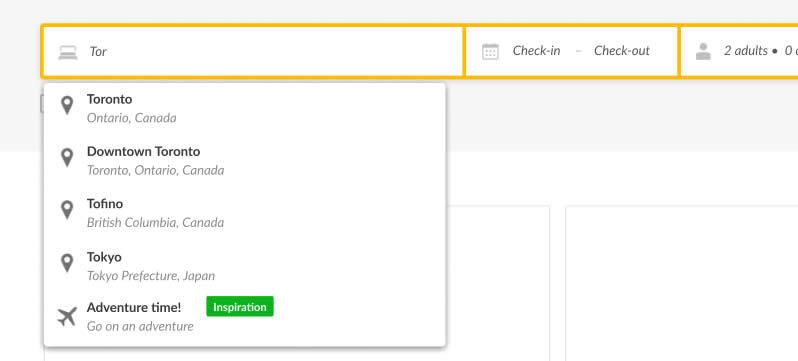Click the person icon next to 2 adults
798x361 pixels.
[703, 51]
